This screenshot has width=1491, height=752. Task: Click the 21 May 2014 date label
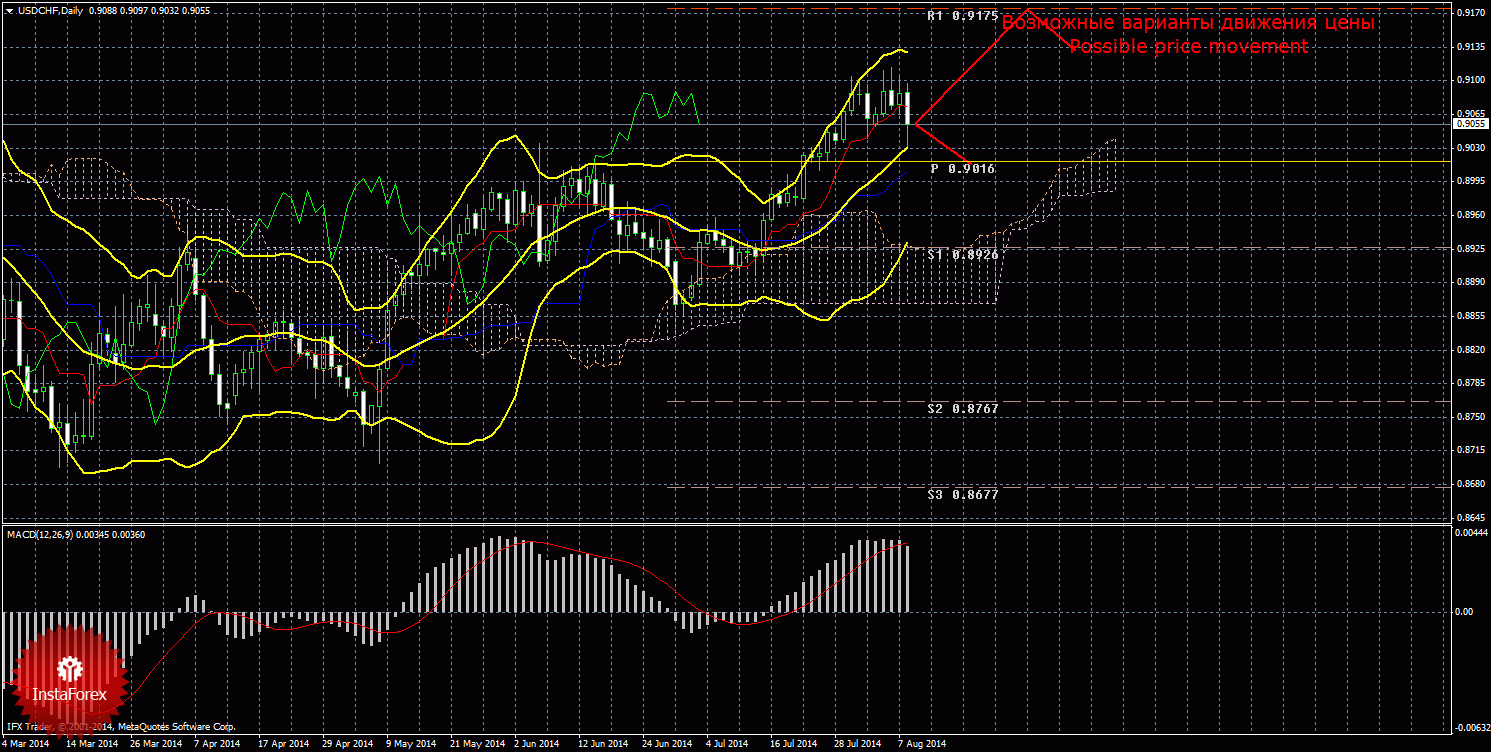[476, 744]
